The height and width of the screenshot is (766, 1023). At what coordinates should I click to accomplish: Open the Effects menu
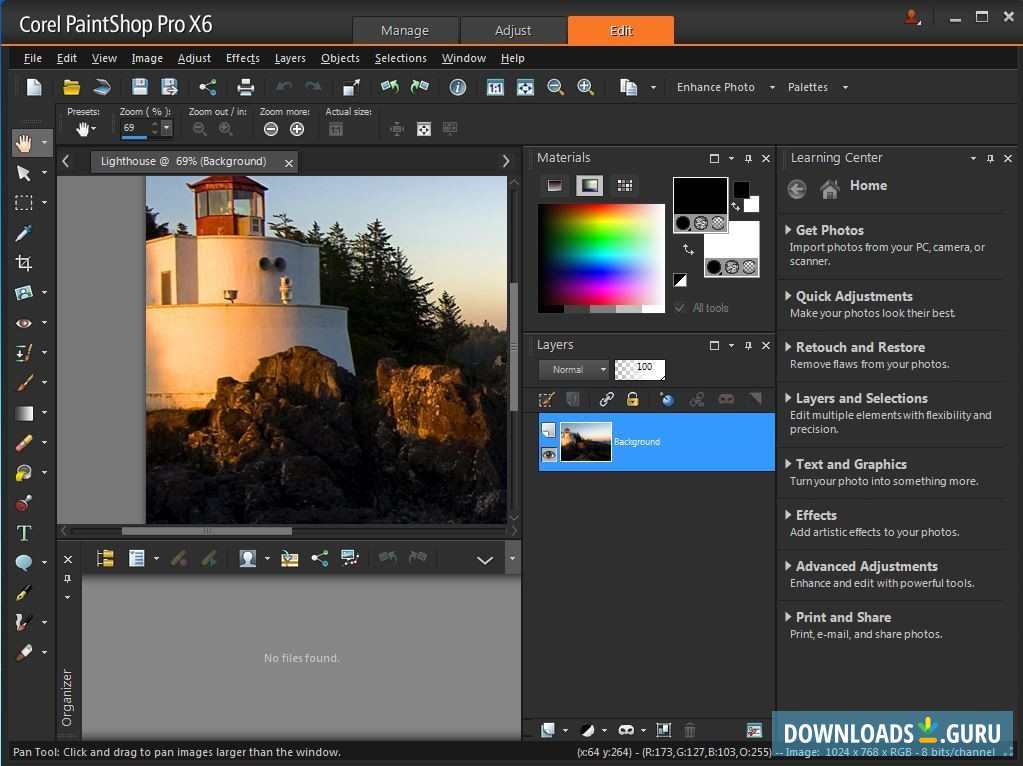242,58
